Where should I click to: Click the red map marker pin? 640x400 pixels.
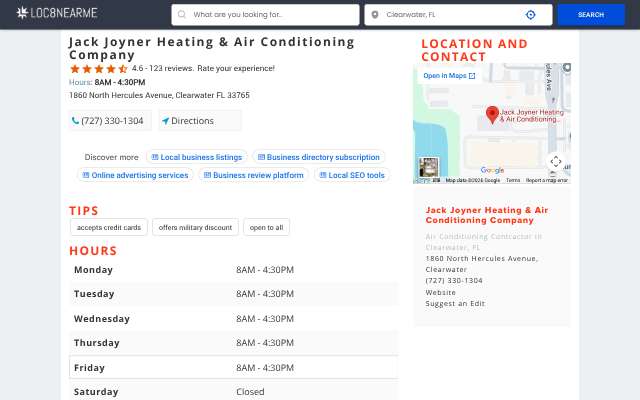pyautogui.click(x=492, y=114)
